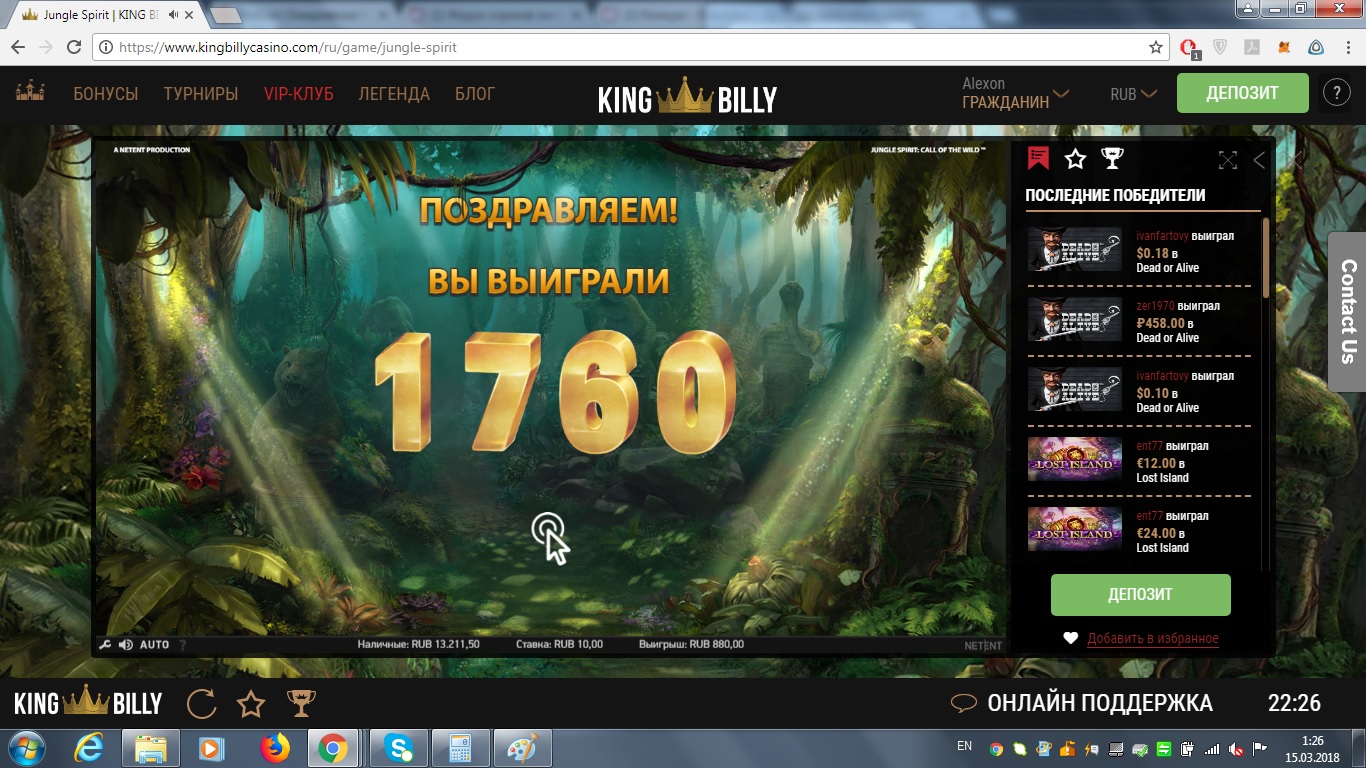Click the star icon in the bottom bar
Image resolution: width=1366 pixels, height=768 pixels.
pos(251,704)
